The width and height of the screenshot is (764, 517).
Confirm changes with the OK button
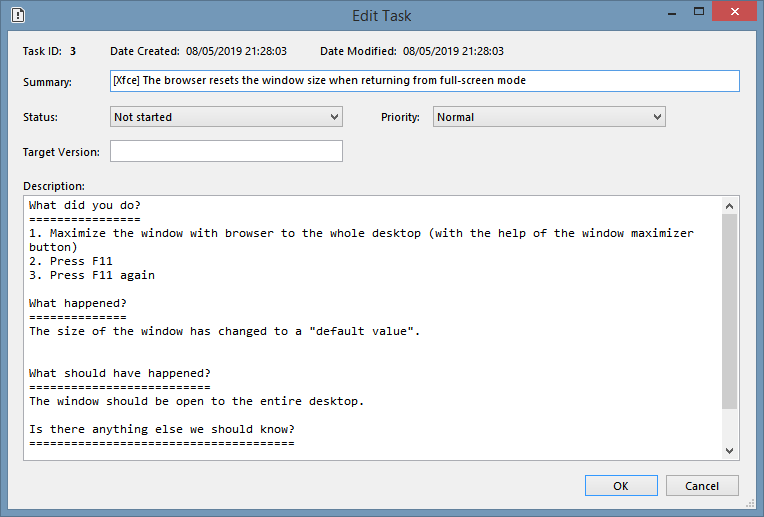pos(621,486)
